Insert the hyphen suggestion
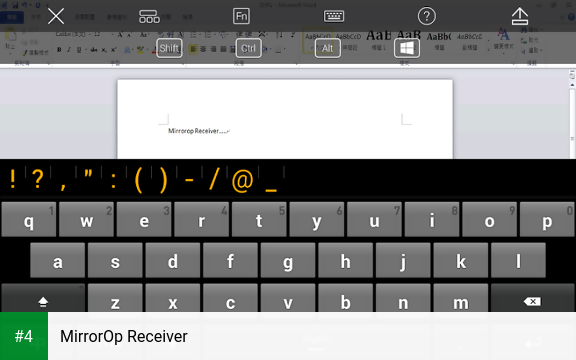 coord(189,179)
